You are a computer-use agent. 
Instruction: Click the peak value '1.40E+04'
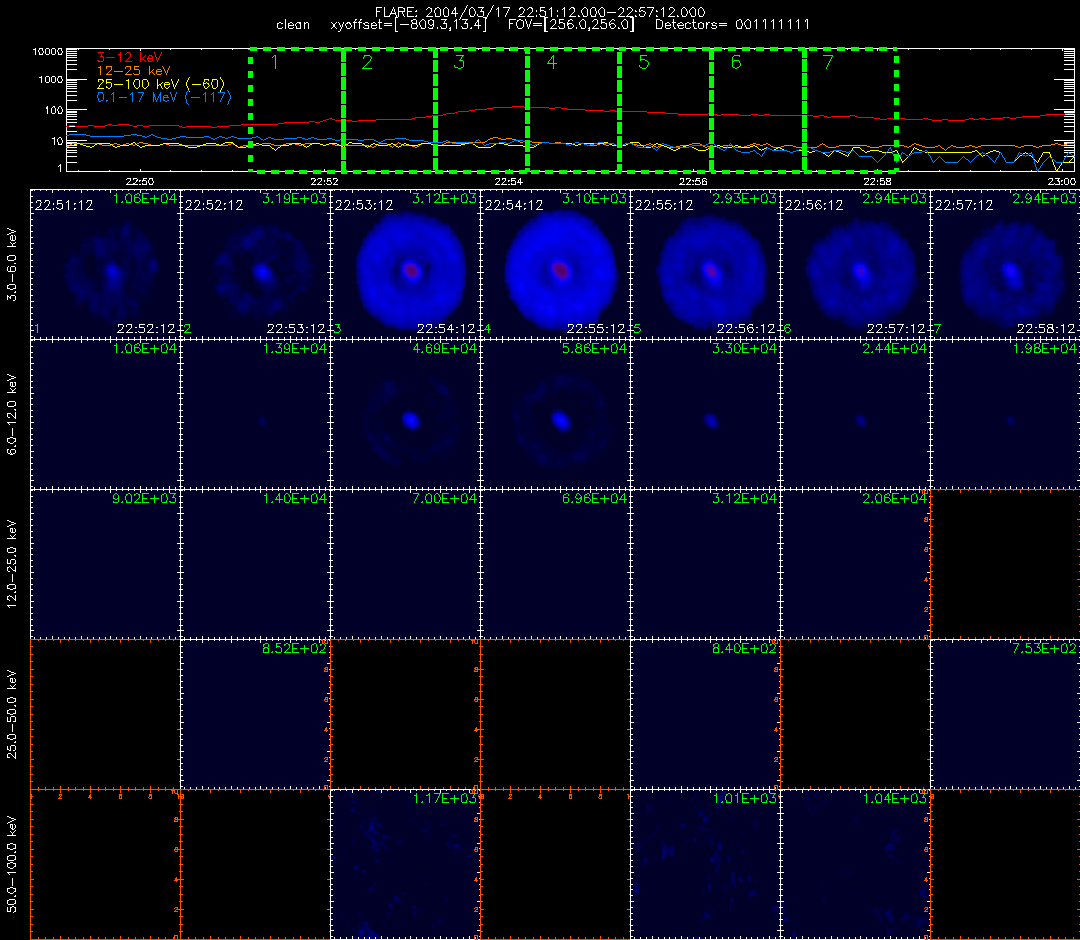pos(294,498)
